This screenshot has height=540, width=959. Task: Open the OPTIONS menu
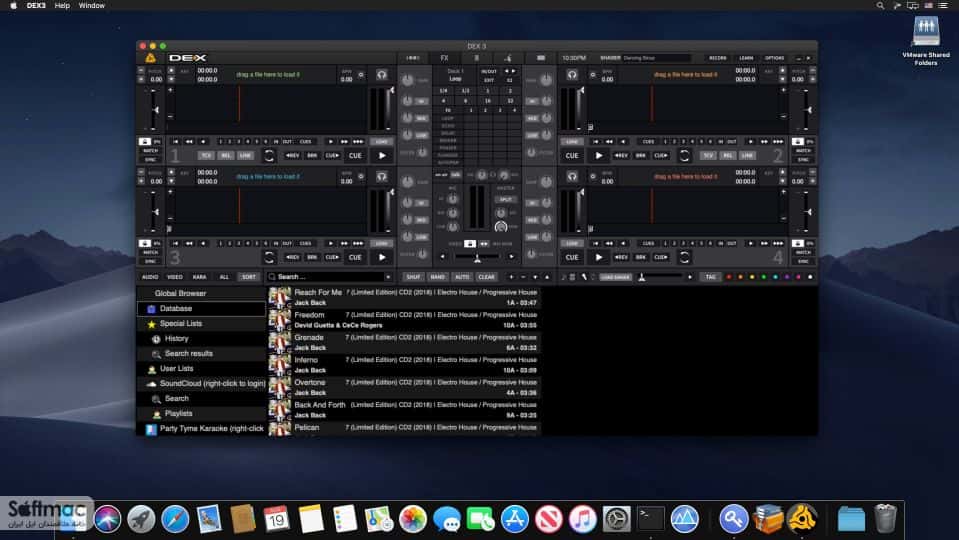(774, 58)
